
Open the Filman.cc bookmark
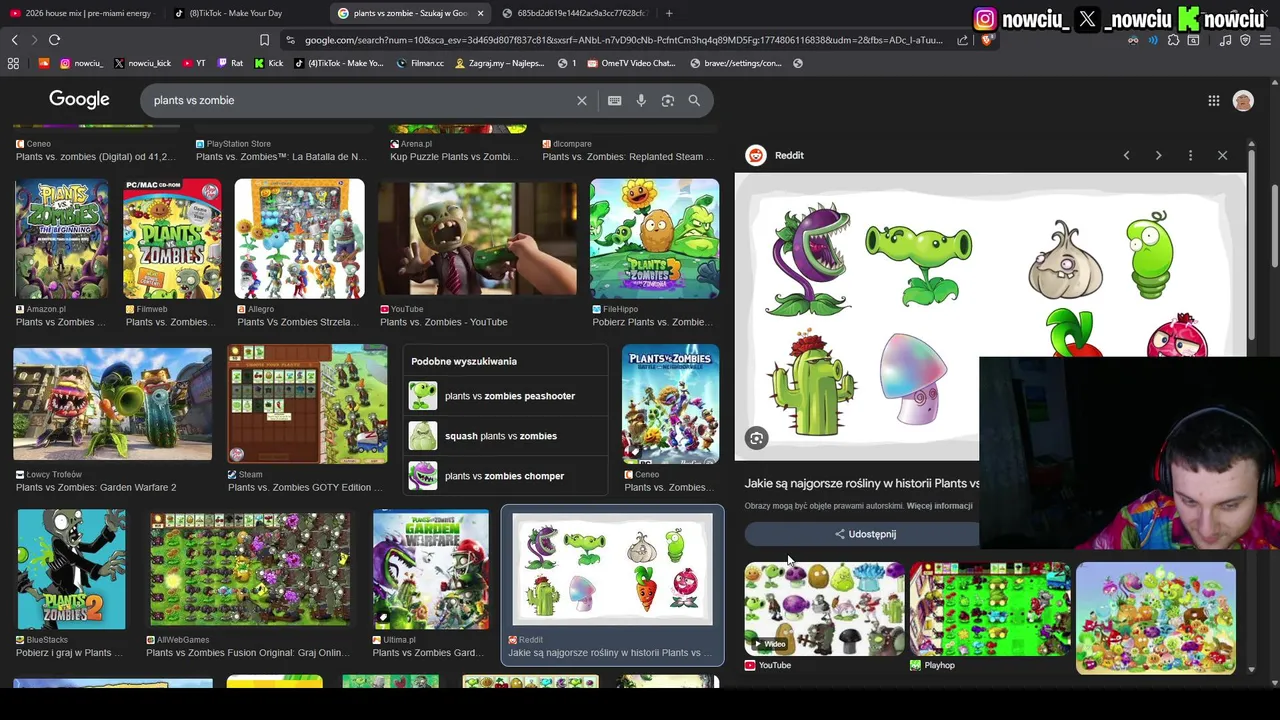[420, 63]
